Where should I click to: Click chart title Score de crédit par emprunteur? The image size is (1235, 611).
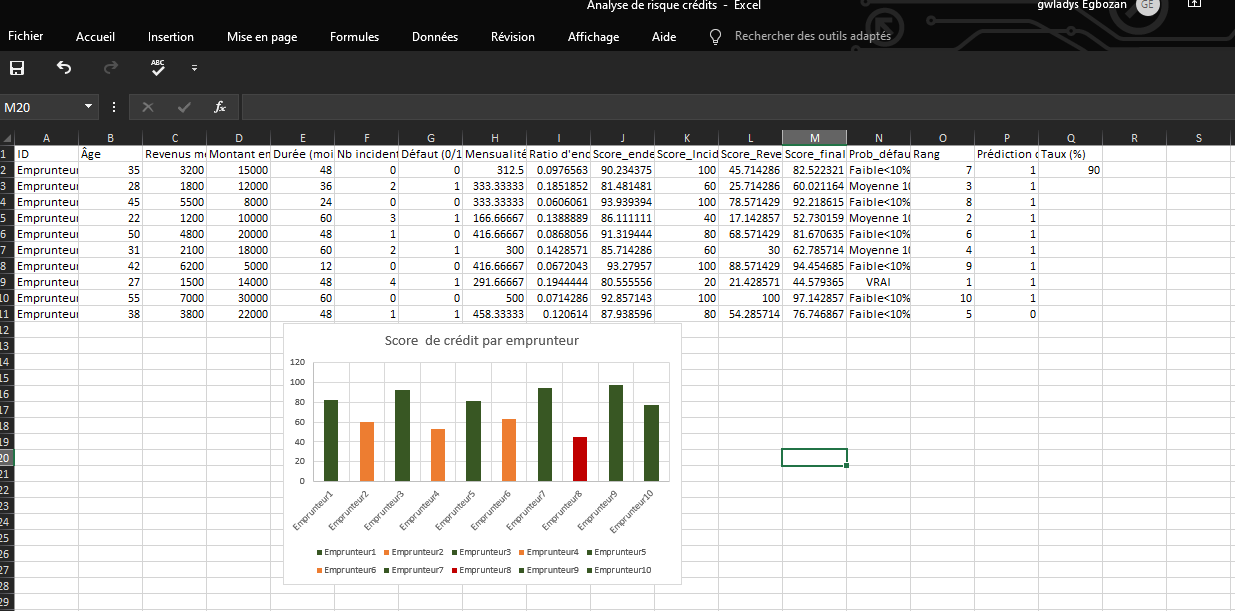482,340
